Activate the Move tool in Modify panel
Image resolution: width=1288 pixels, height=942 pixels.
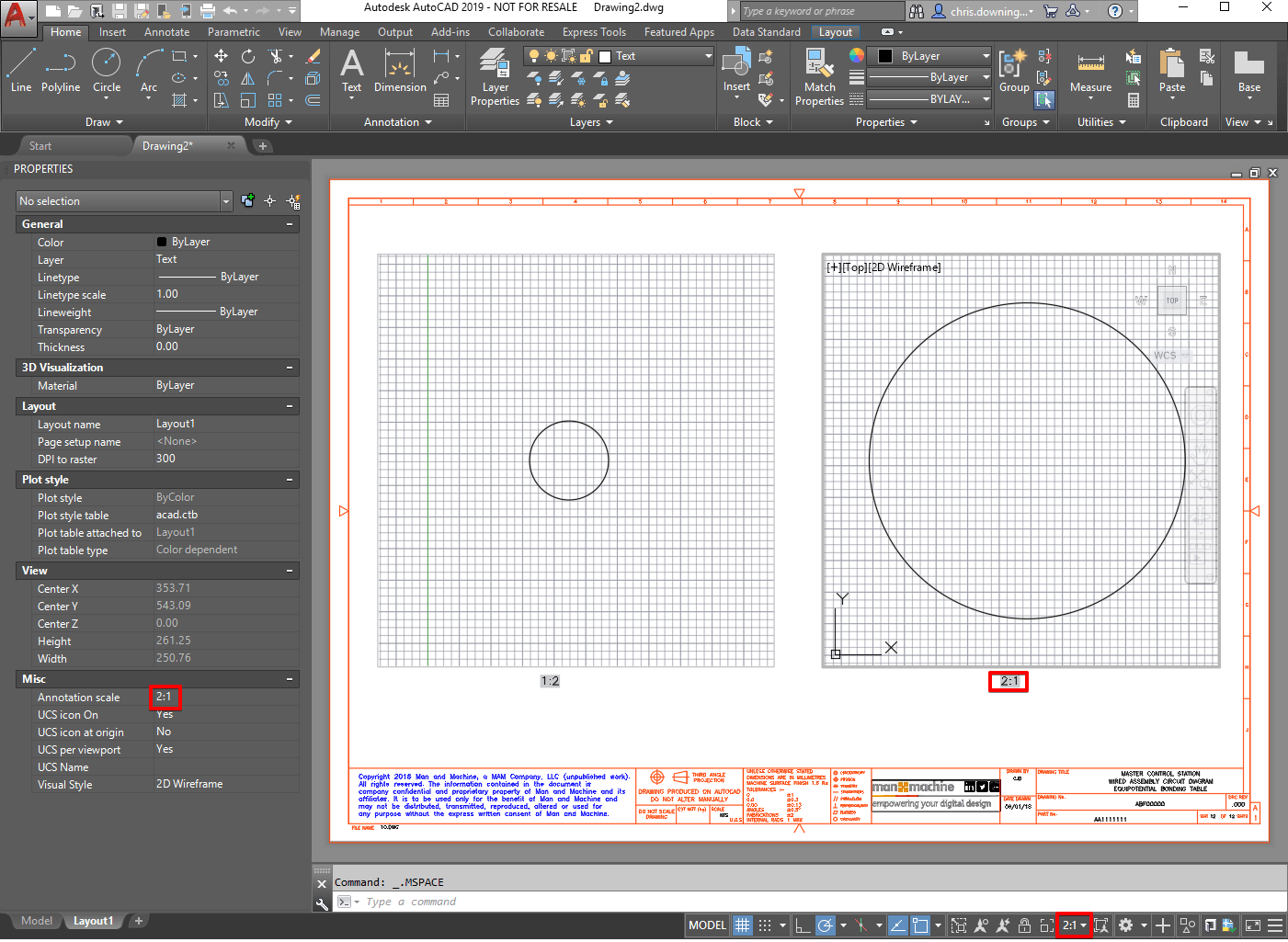222,56
